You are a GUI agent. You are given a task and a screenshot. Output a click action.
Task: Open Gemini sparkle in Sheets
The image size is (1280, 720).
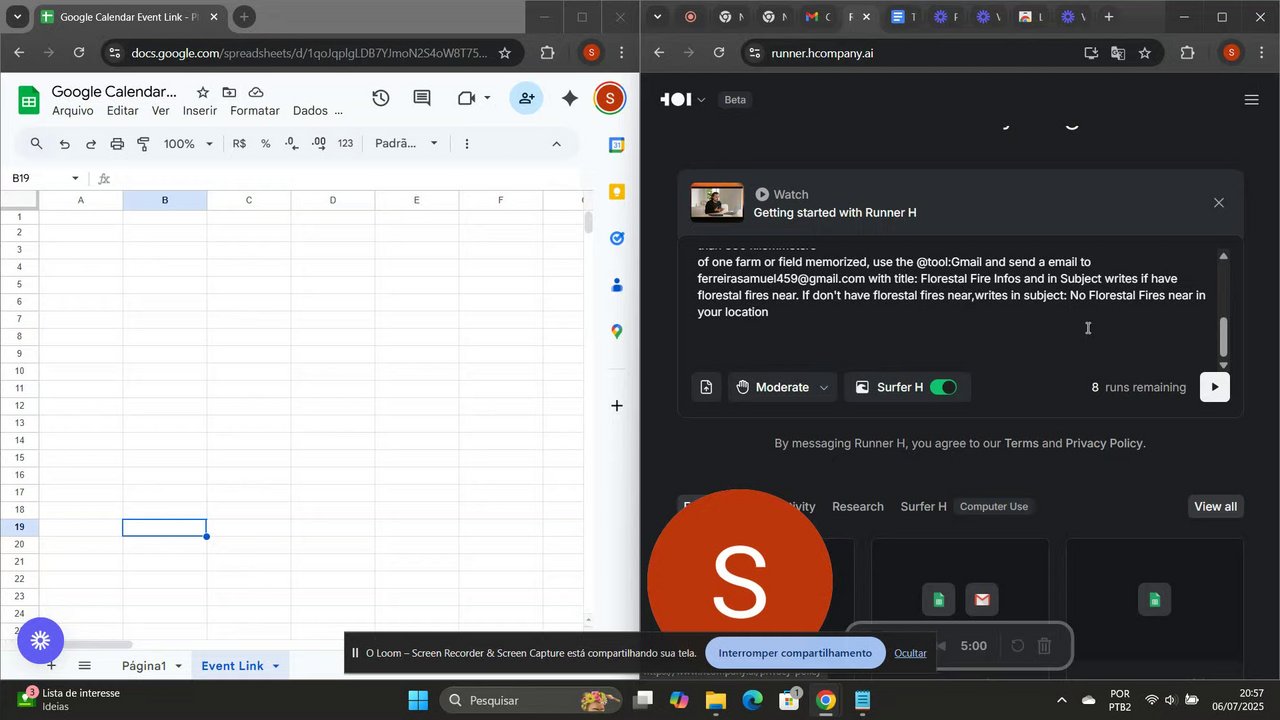pos(570,98)
